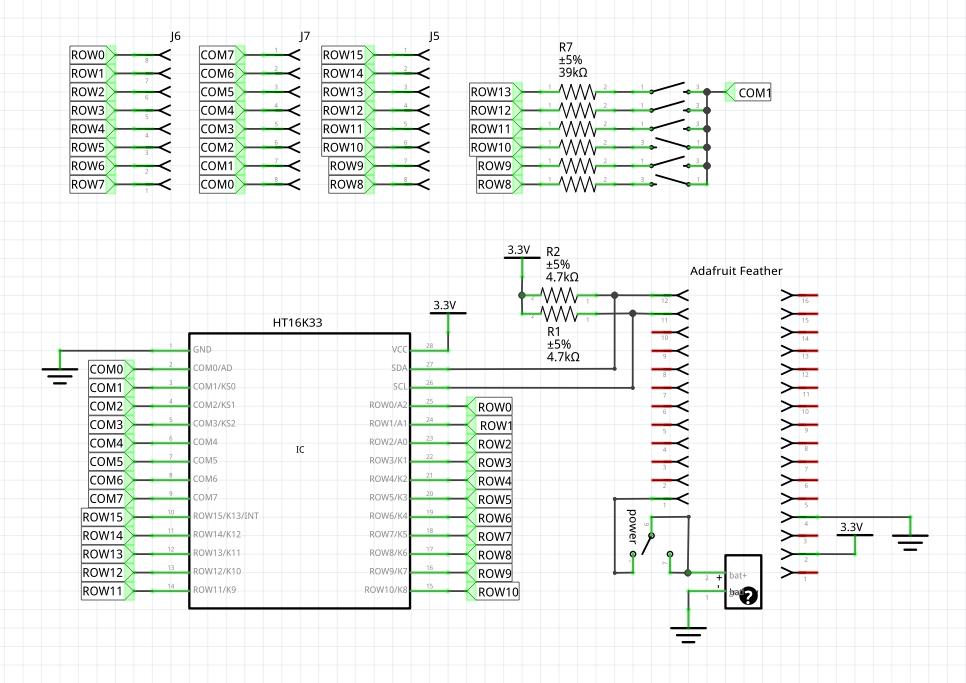Select the COM1 net label beside the switches
Image resolution: width=966 pixels, height=683 pixels.
click(749, 92)
